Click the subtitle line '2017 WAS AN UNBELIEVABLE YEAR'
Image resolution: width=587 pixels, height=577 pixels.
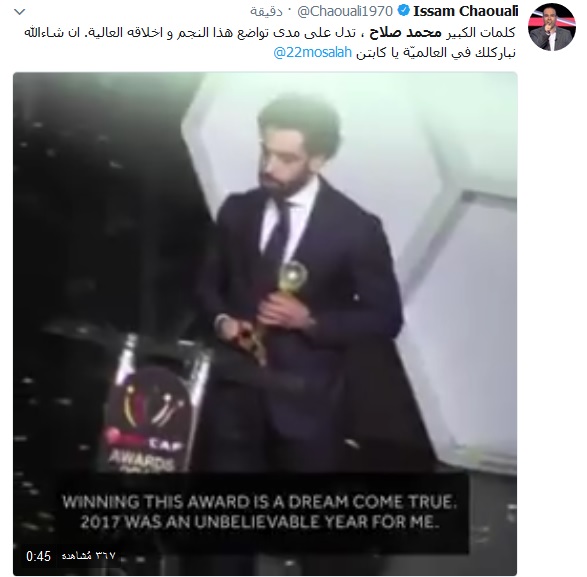tap(259, 522)
